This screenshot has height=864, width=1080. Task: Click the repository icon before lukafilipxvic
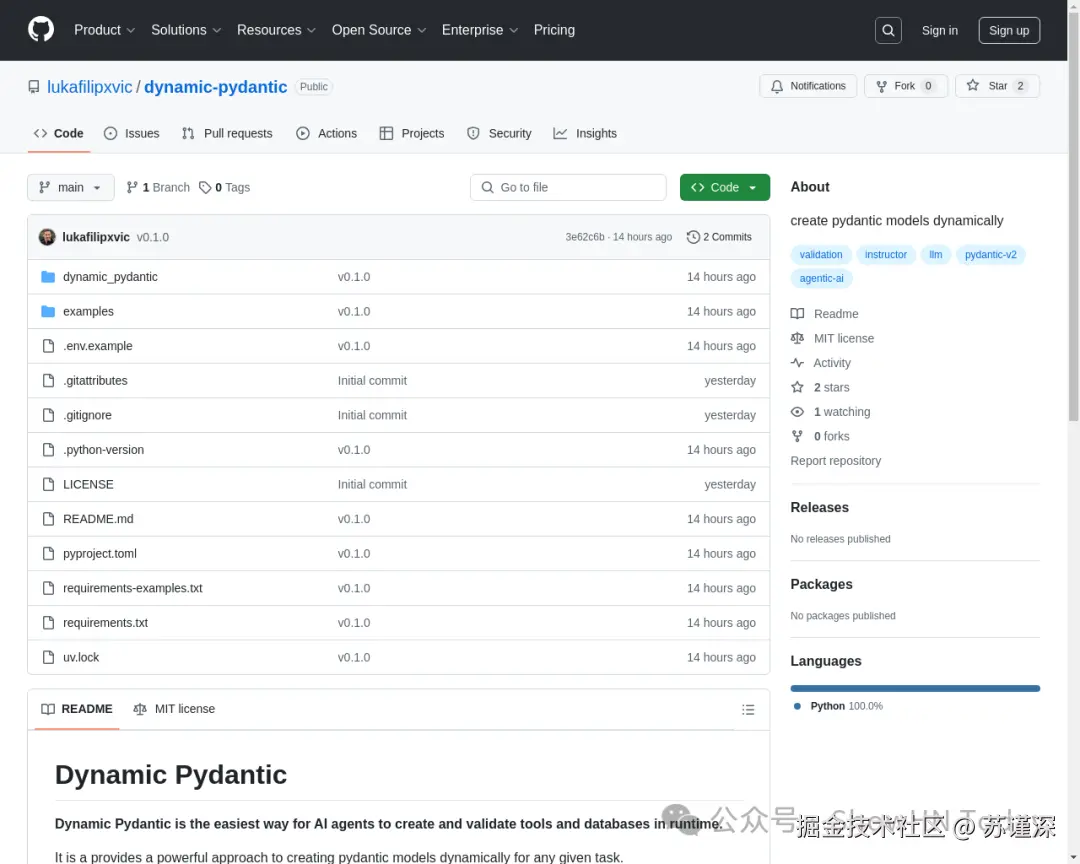pos(34,87)
